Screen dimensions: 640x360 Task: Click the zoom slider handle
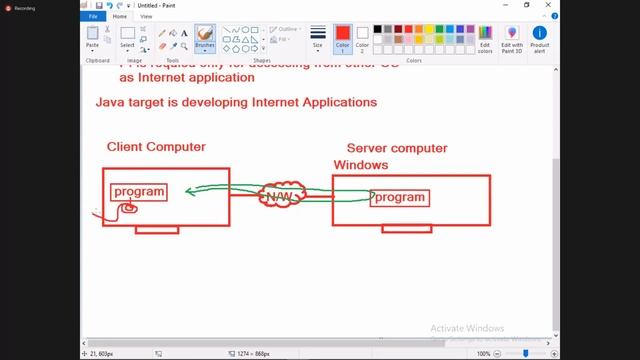point(526,353)
